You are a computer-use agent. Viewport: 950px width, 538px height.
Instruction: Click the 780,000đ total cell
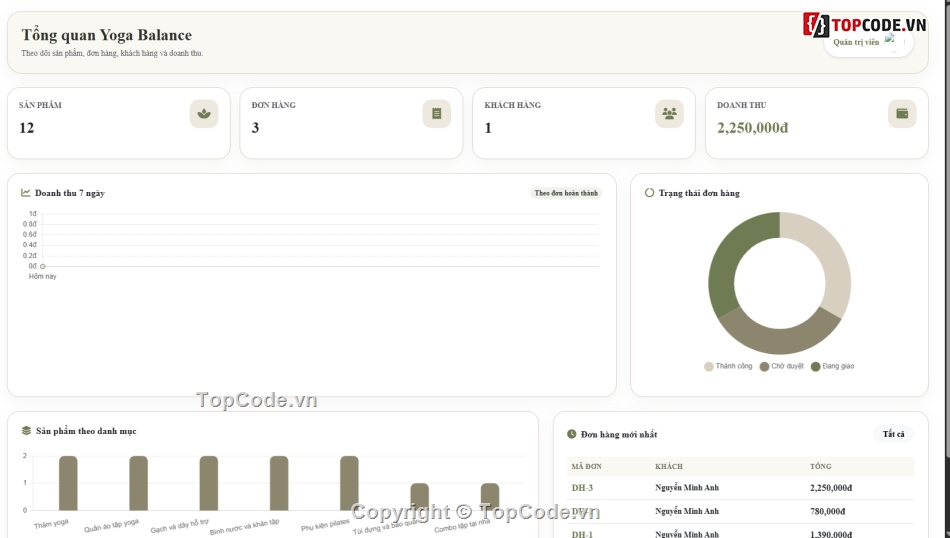pyautogui.click(x=827, y=511)
